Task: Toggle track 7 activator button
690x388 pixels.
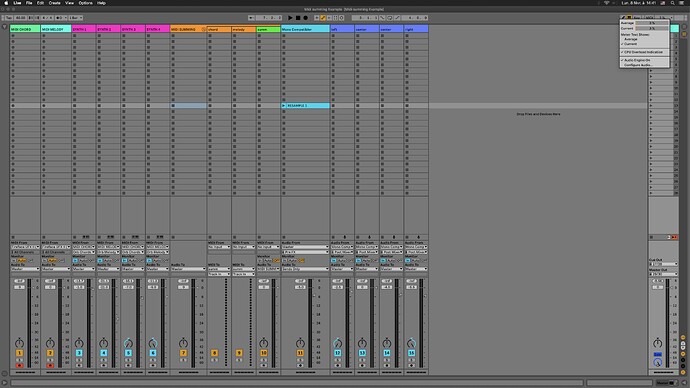Action: 184,353
